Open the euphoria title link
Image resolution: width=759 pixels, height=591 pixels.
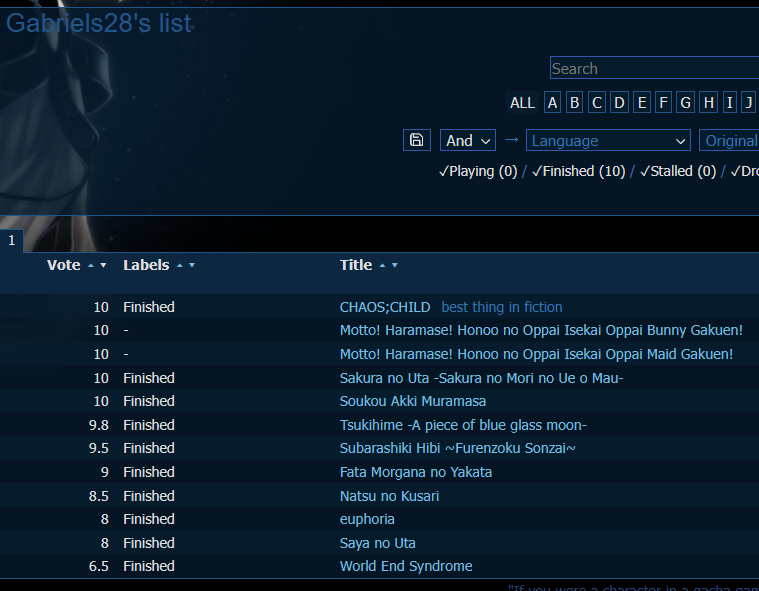click(x=367, y=519)
